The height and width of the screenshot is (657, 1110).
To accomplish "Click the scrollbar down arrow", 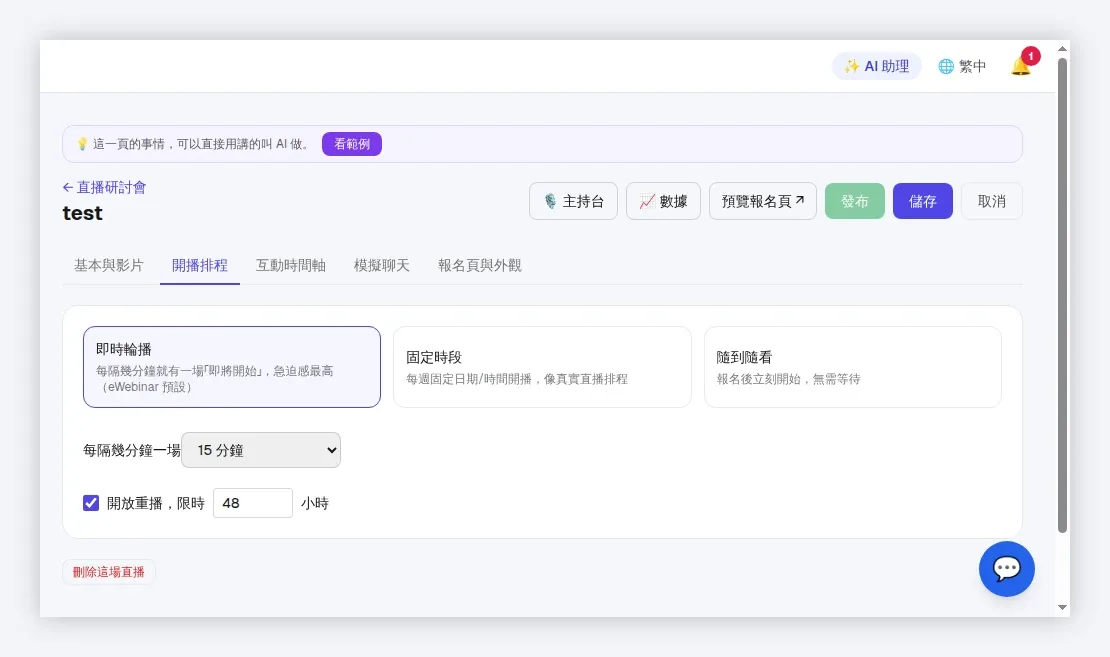I will click(1062, 607).
